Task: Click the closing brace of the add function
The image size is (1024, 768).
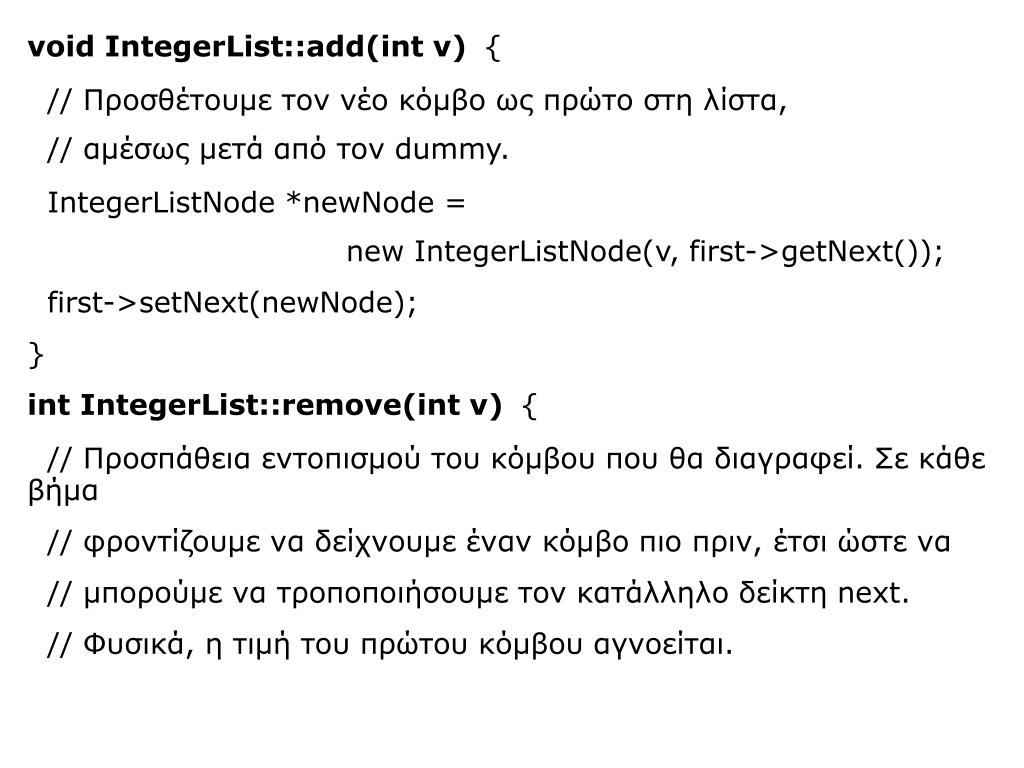Action: click(36, 355)
